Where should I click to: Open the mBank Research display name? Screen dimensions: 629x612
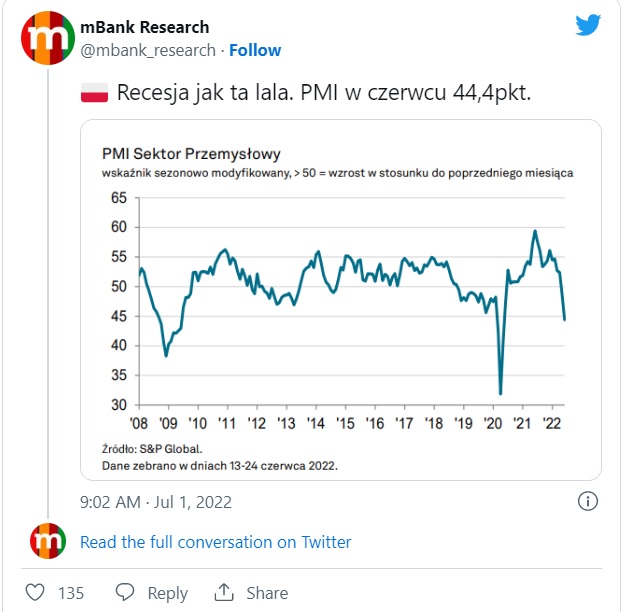point(143,26)
